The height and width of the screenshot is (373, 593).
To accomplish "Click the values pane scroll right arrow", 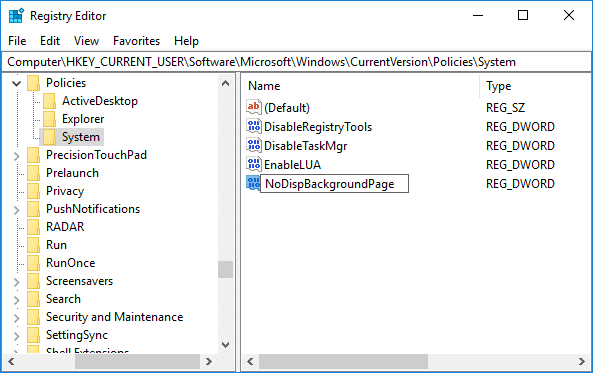I will tap(582, 361).
